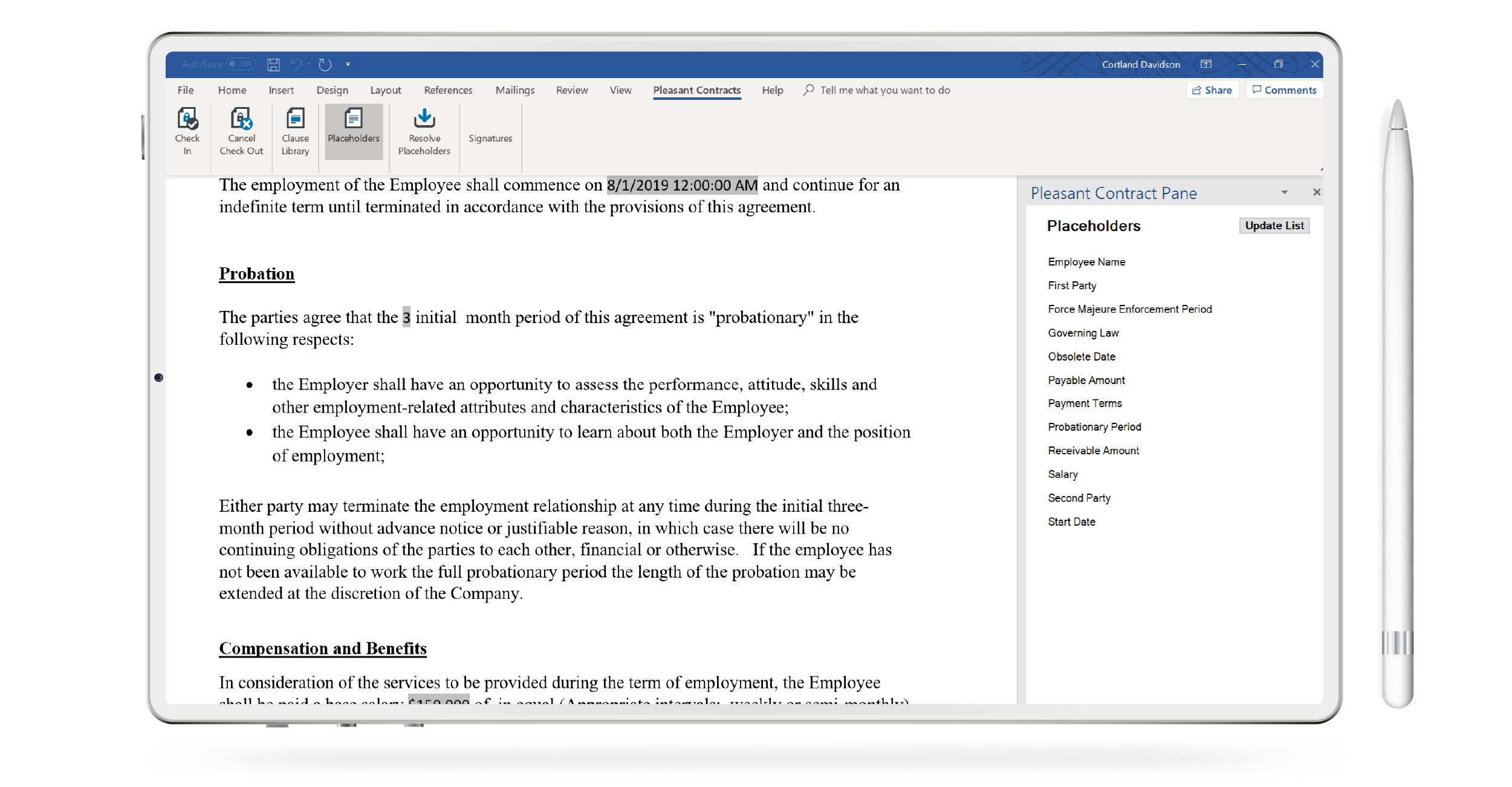Screen dimensions: 1512x787
Task: Select Start Date placeholder
Action: pos(1071,521)
